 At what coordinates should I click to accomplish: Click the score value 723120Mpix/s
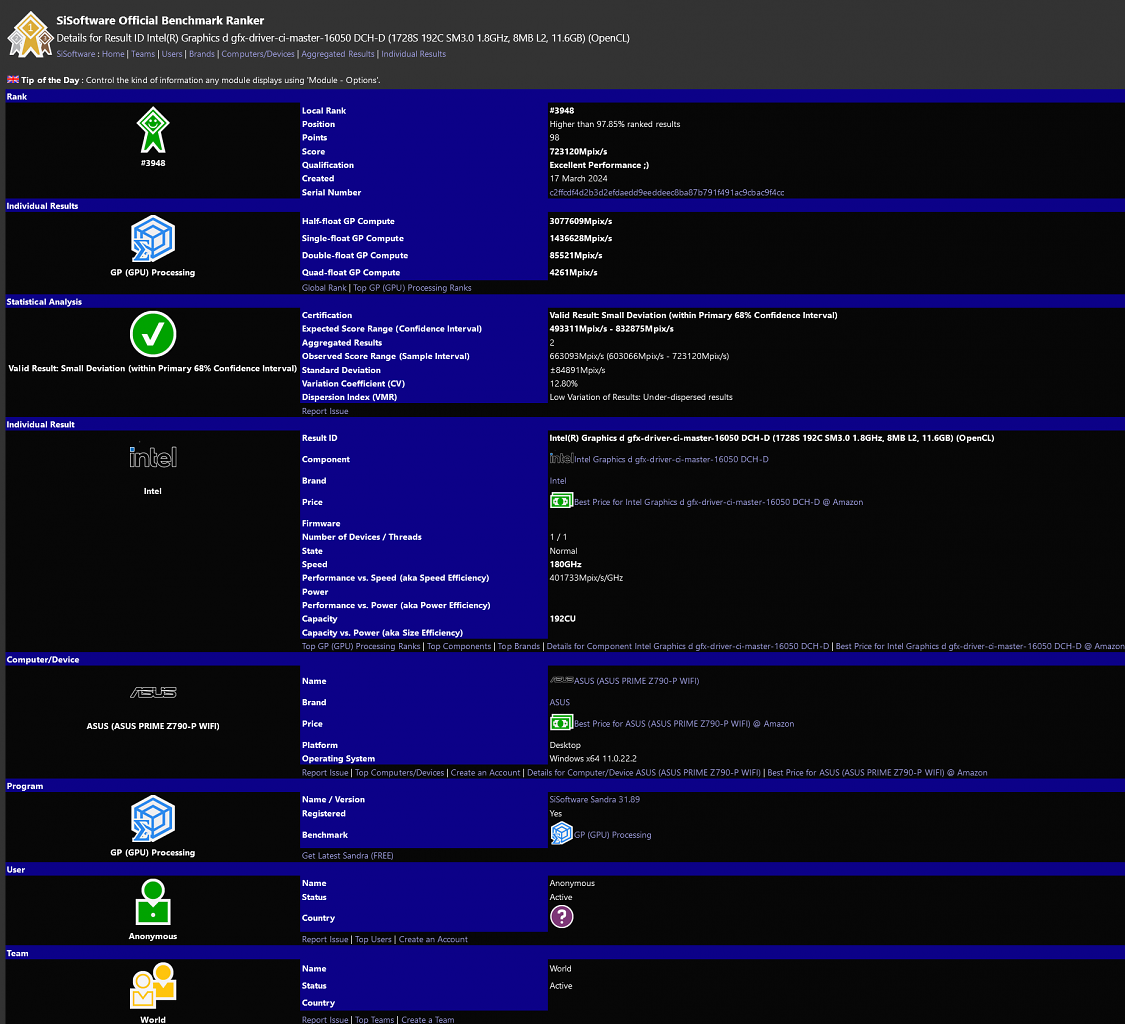point(578,151)
